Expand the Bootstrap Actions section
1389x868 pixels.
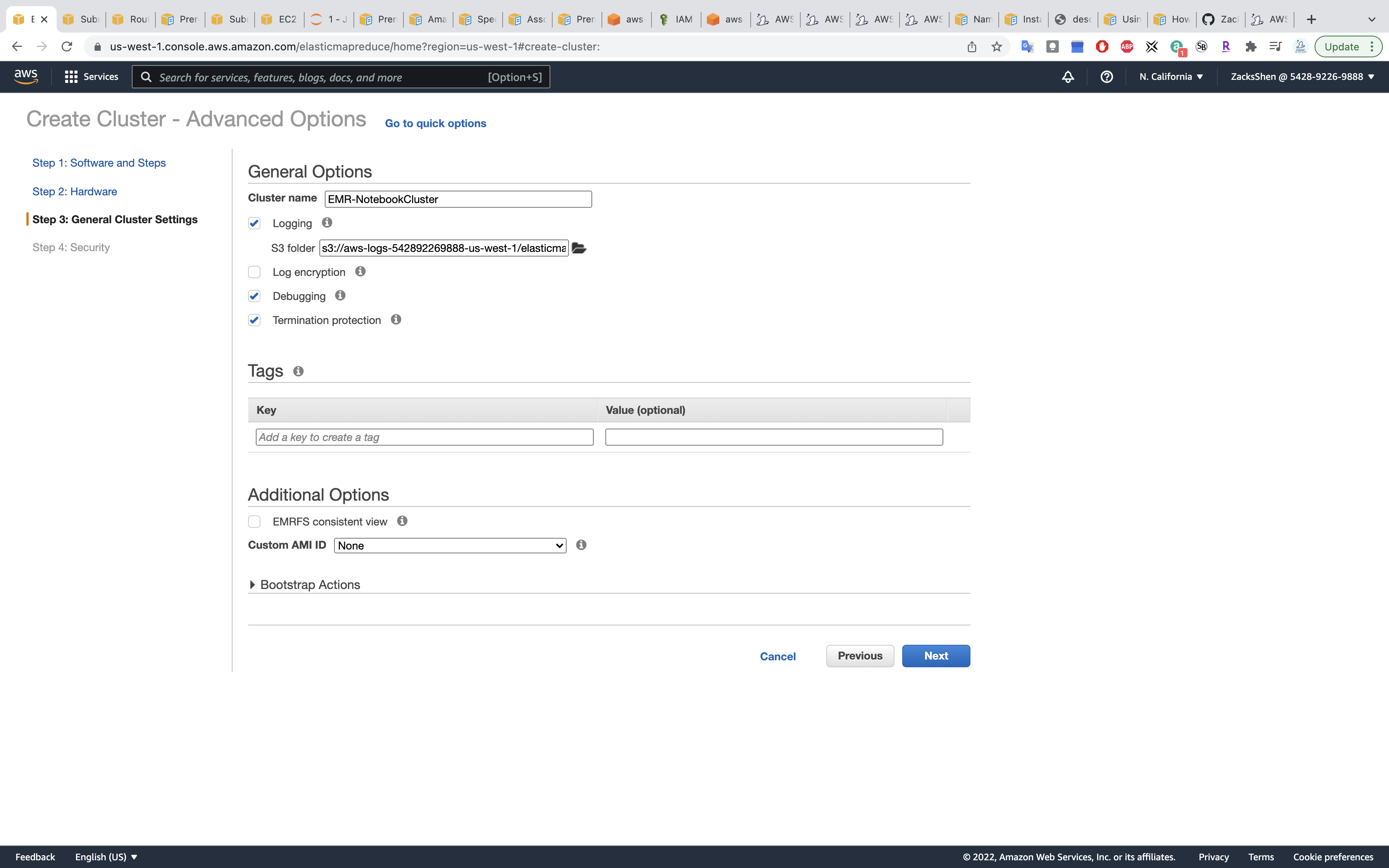310,584
